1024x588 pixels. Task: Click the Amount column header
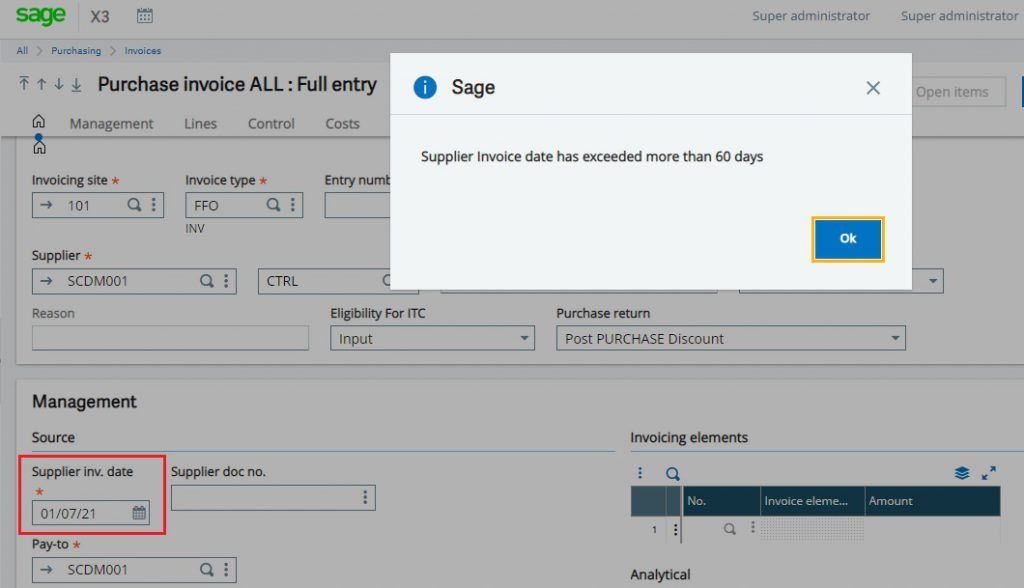pos(933,501)
